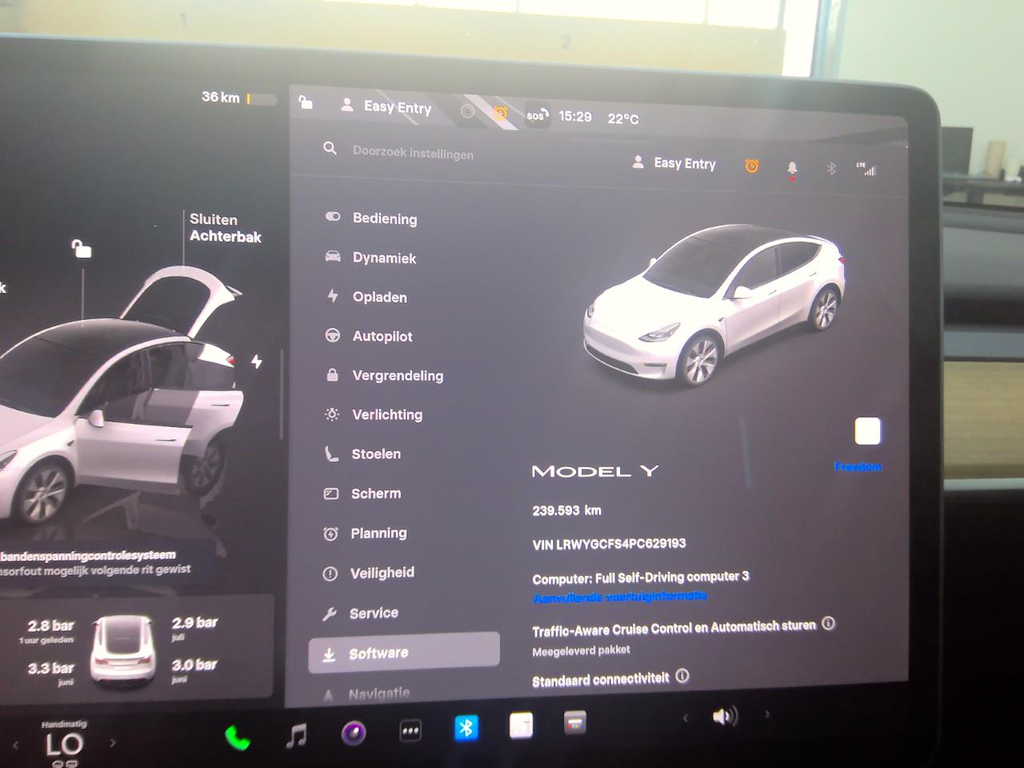Open the music note app in dock
1024x768 pixels.
296,736
